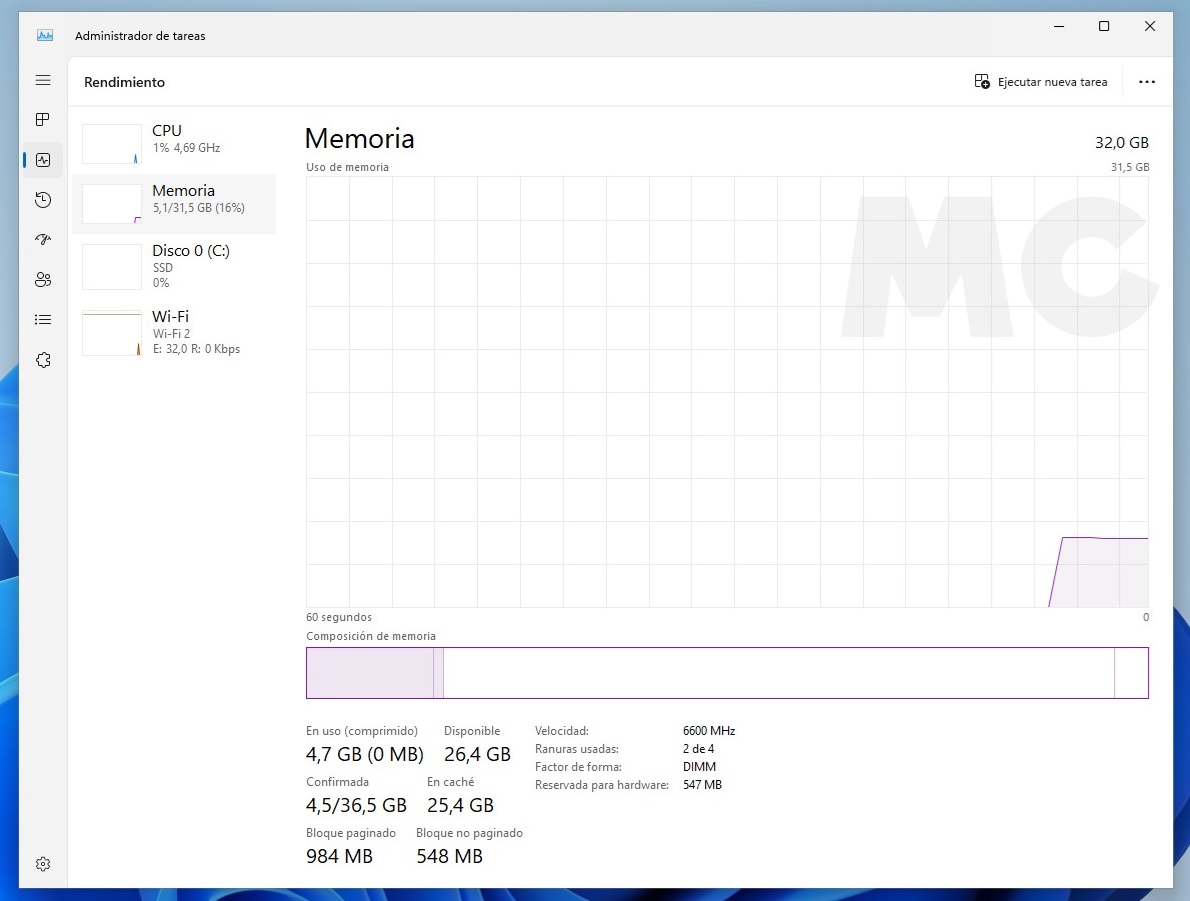The height and width of the screenshot is (901, 1190).
Task: Open the Startup apps page icon
Action: coord(43,240)
